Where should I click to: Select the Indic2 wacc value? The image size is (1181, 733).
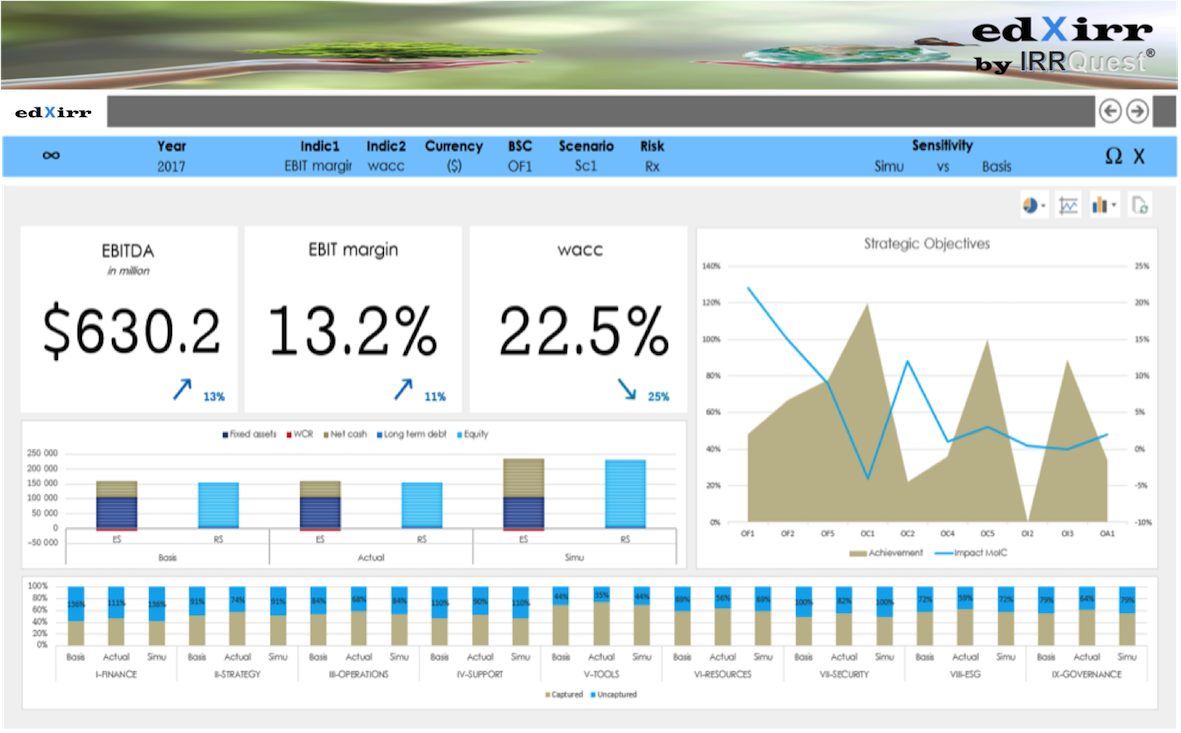(386, 166)
